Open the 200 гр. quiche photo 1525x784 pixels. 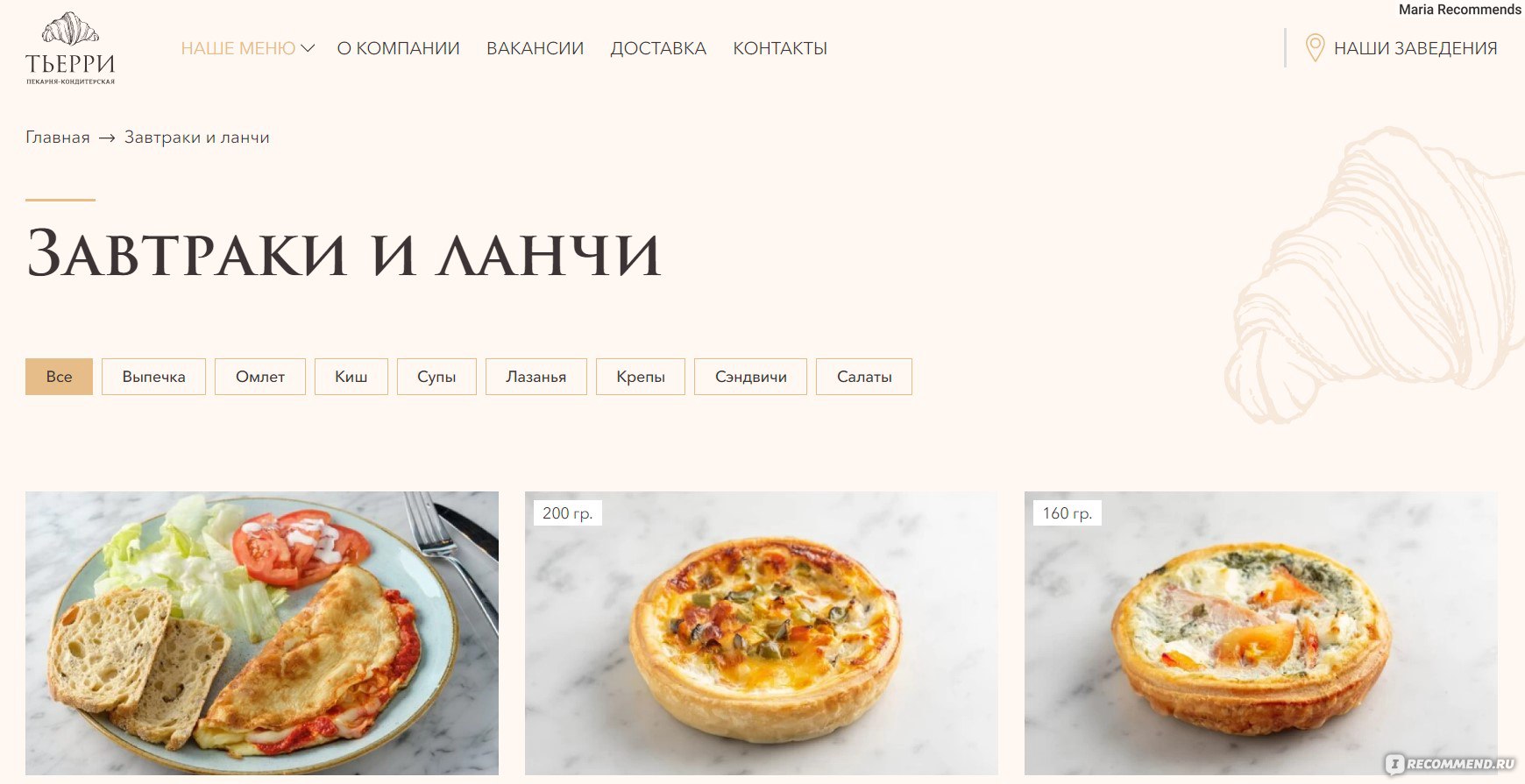pyautogui.click(x=762, y=633)
